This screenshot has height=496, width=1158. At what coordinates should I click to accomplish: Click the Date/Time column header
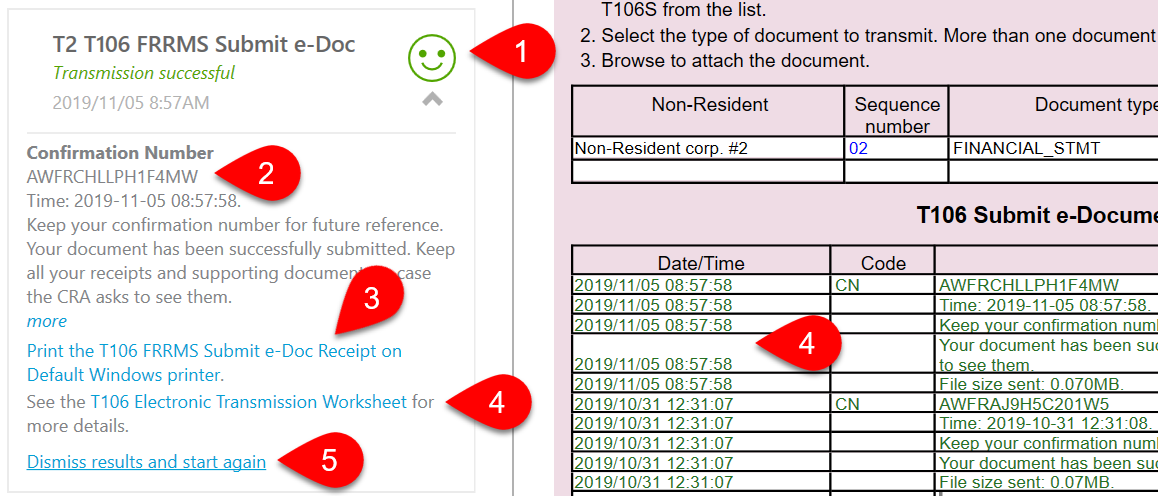click(700, 263)
